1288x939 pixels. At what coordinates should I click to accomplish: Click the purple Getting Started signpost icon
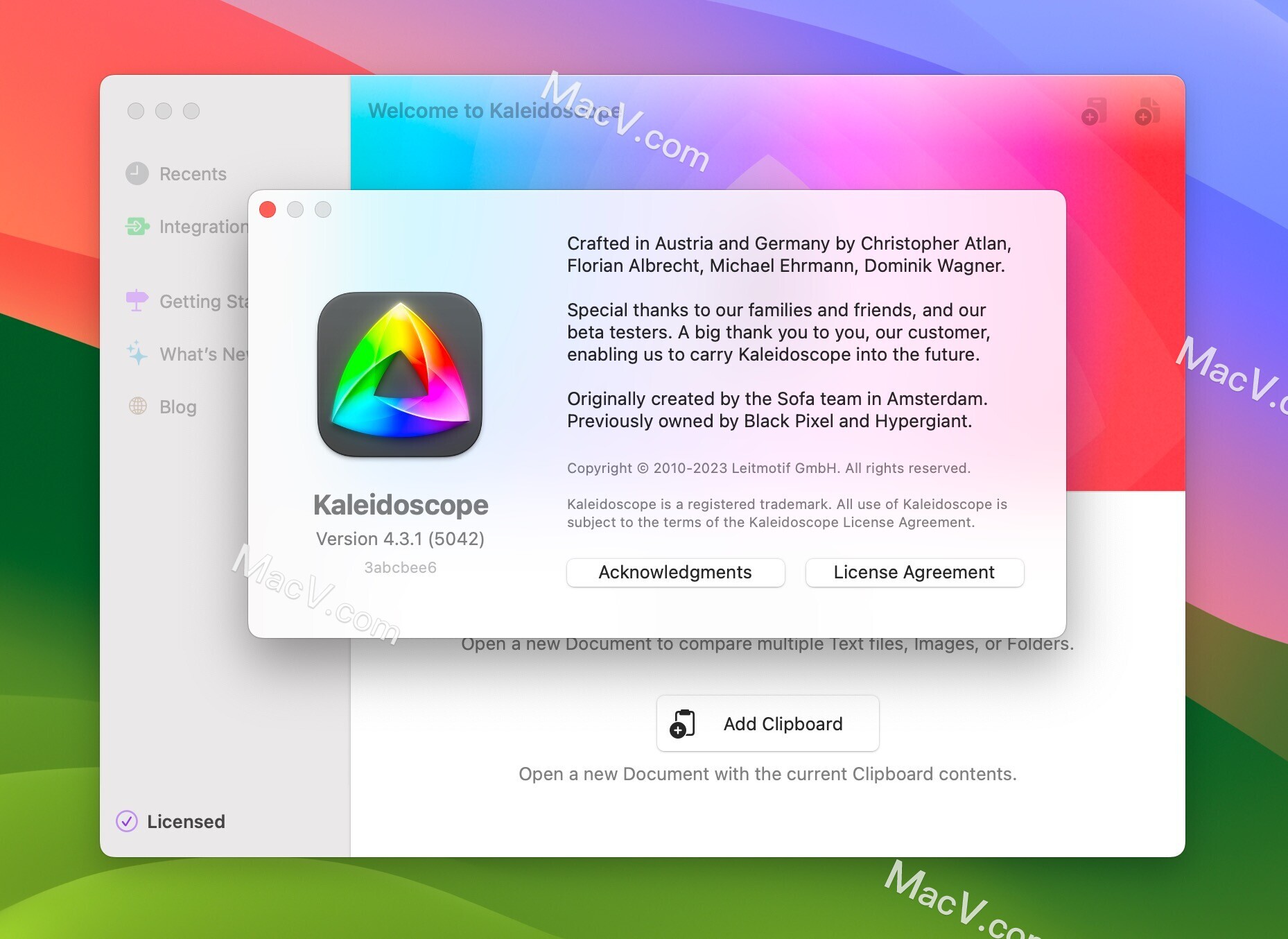point(137,300)
